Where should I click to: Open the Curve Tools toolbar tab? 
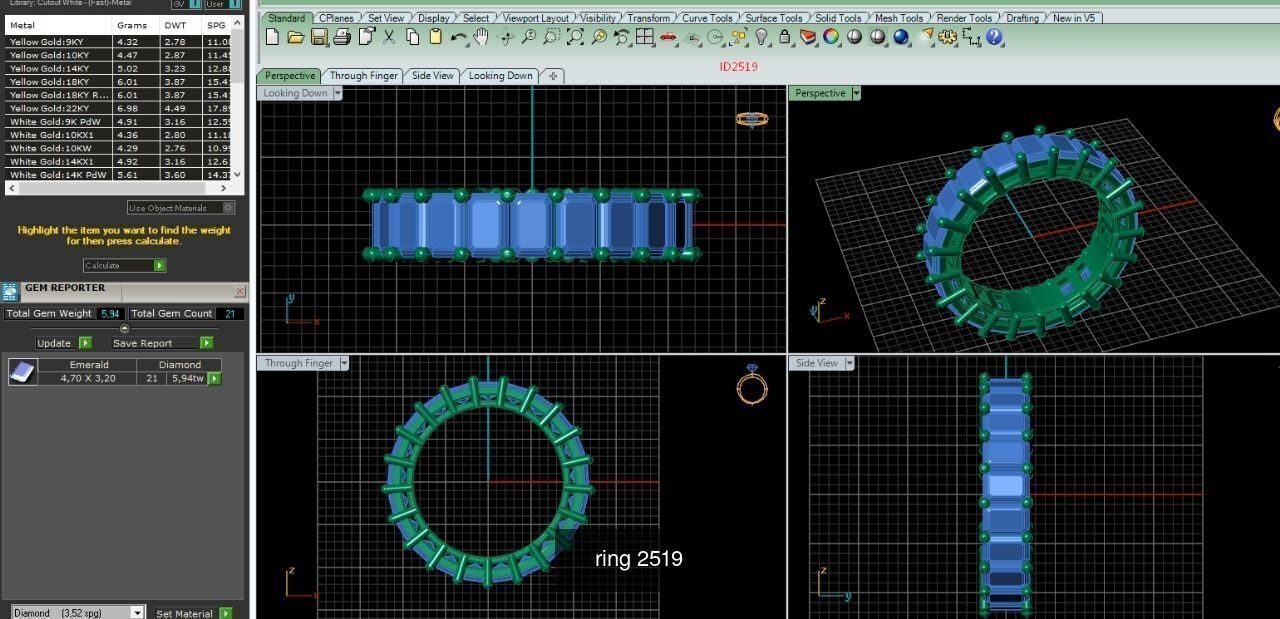707,18
